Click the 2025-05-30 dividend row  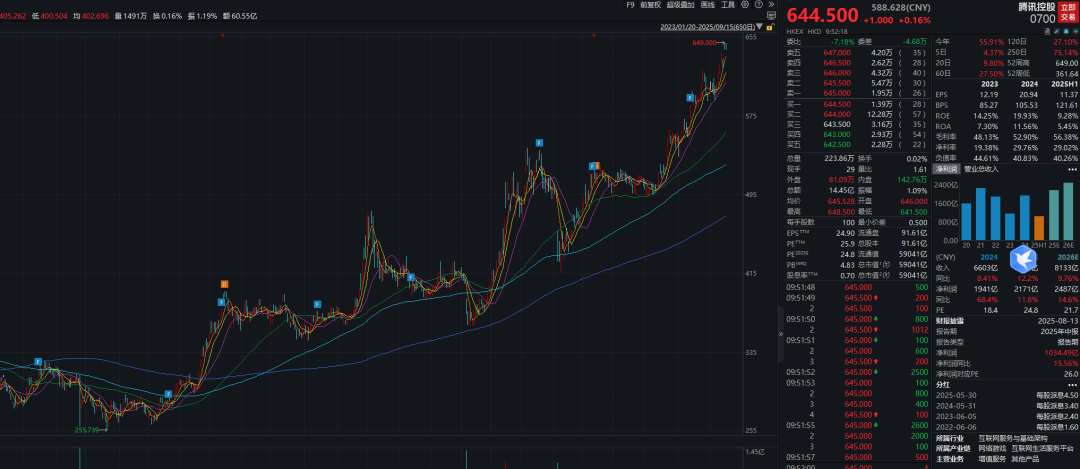[x=1006, y=395]
